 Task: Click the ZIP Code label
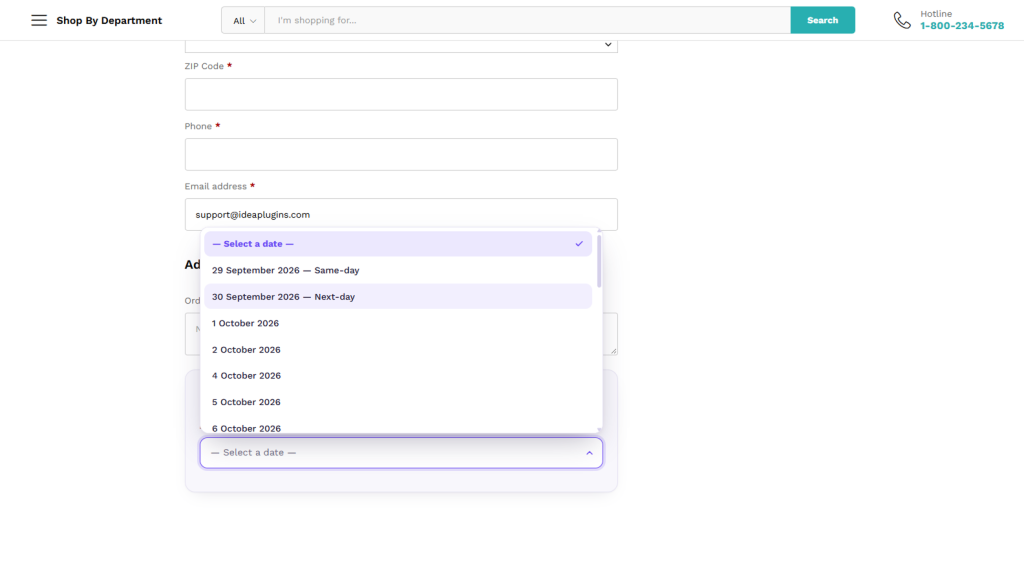click(204, 66)
